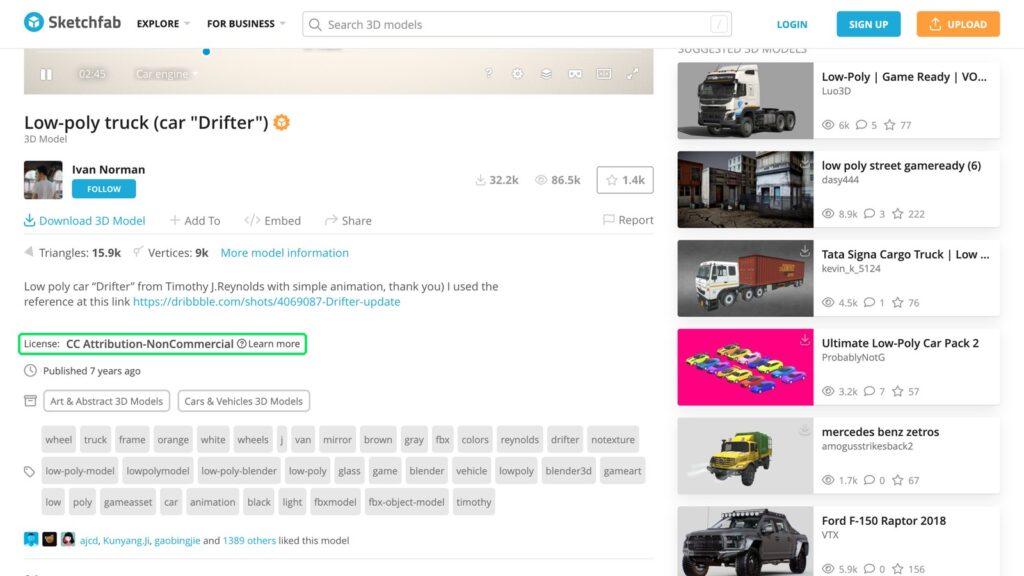Click the Sketchfab logo
The width and height of the screenshot is (1024, 576).
tap(72, 23)
